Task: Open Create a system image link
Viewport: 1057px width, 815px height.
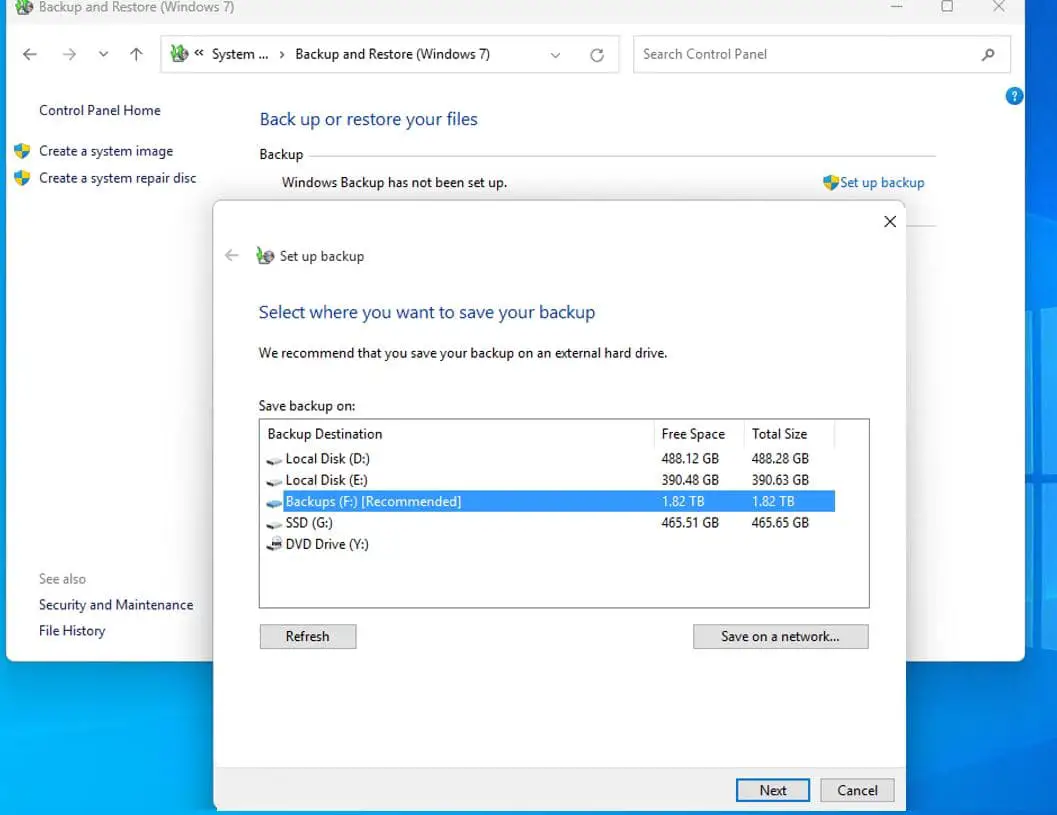Action: tap(105, 151)
